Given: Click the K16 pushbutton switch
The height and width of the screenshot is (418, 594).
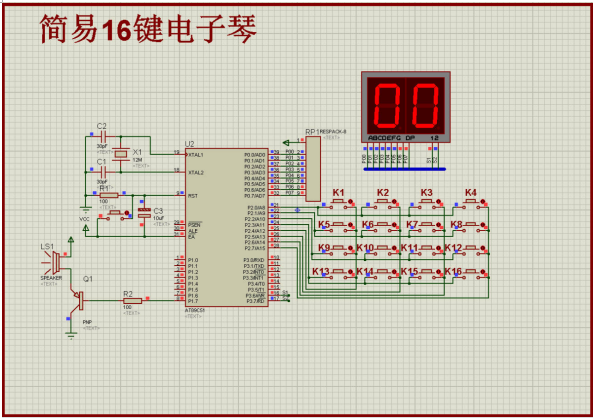Looking at the screenshot, I should tap(471, 274).
